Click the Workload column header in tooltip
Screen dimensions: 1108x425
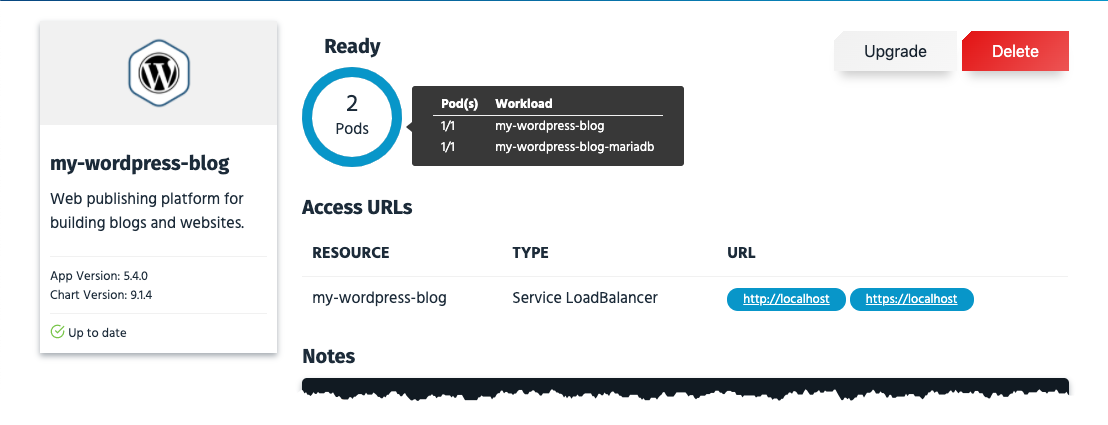[x=523, y=103]
